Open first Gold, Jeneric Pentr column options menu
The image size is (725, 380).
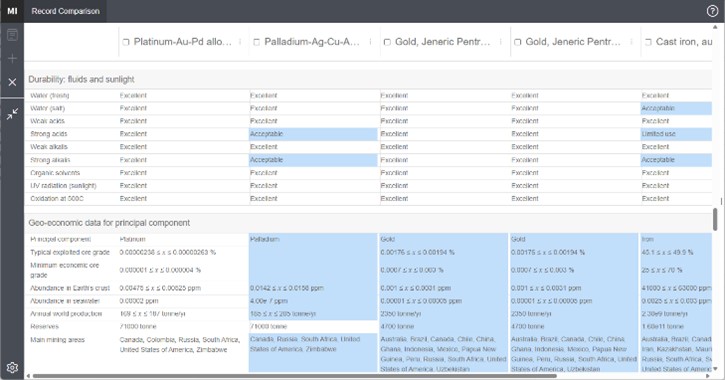click(x=501, y=42)
